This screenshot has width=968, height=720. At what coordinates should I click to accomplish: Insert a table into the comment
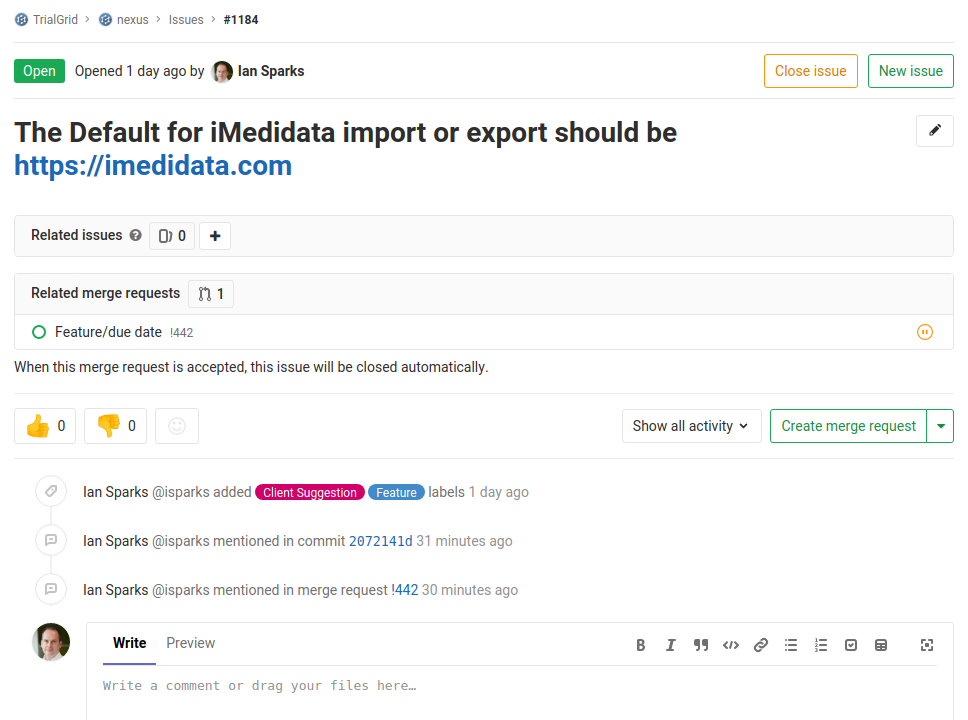(x=881, y=645)
